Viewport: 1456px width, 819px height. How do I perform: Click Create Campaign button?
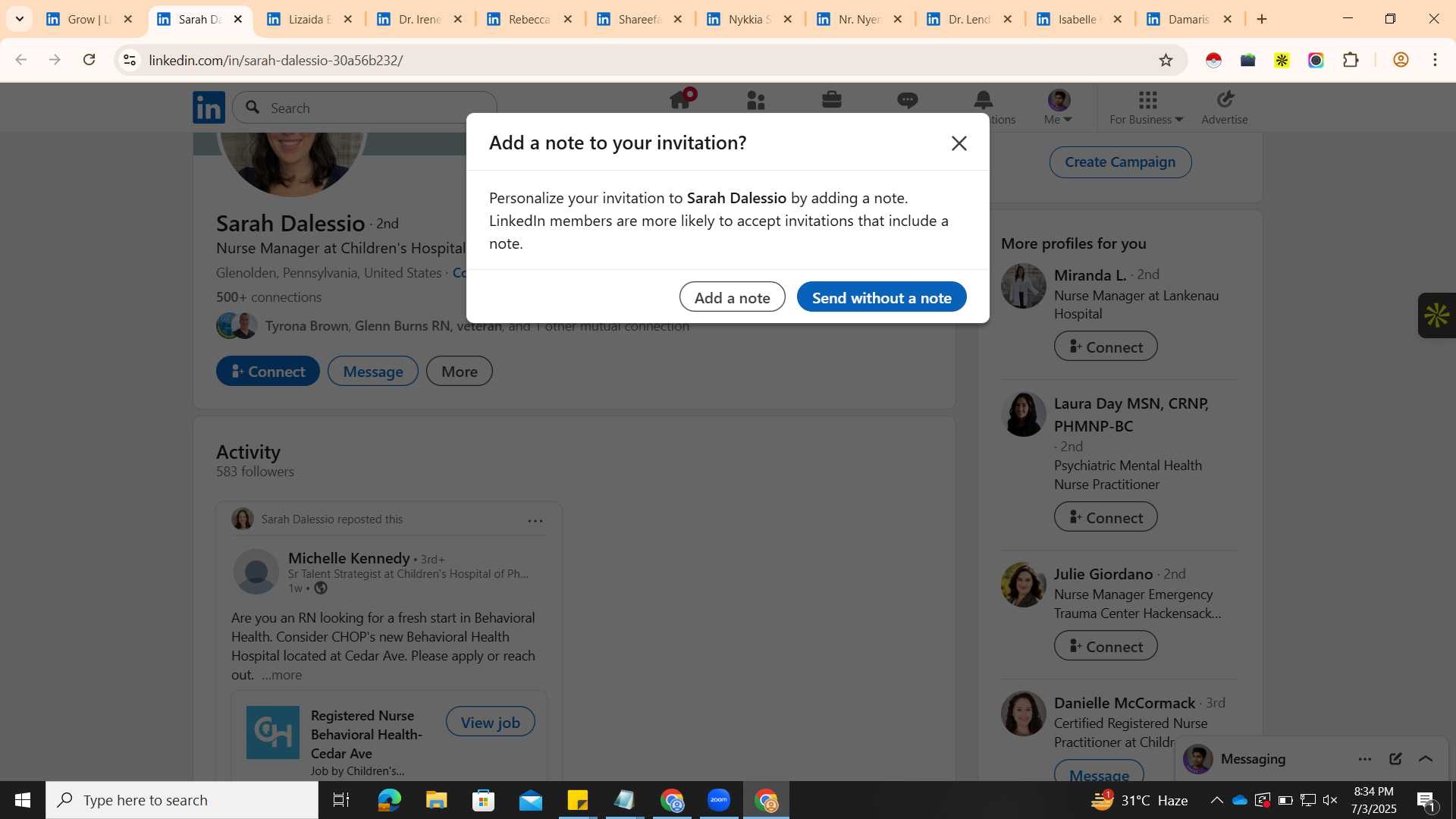[x=1120, y=162]
